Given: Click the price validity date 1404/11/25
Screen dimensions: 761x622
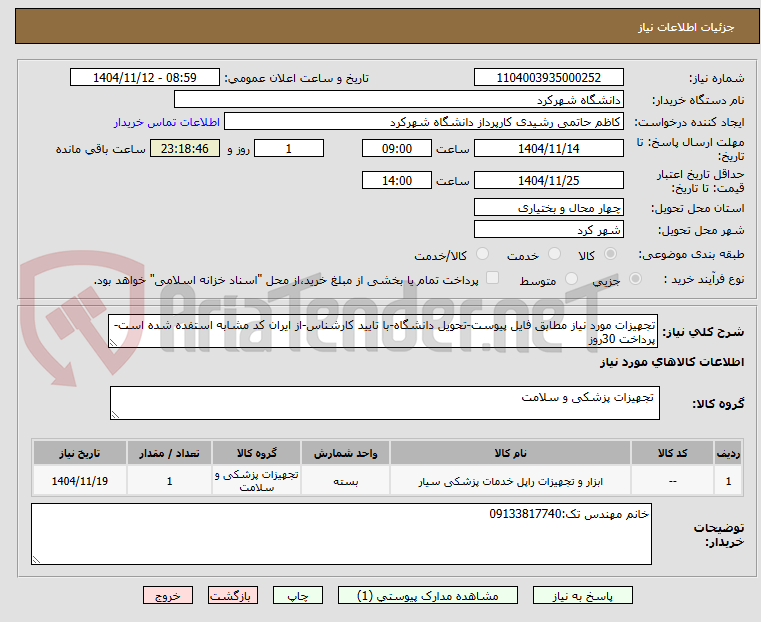Looking at the screenshot, I should 548,180.
